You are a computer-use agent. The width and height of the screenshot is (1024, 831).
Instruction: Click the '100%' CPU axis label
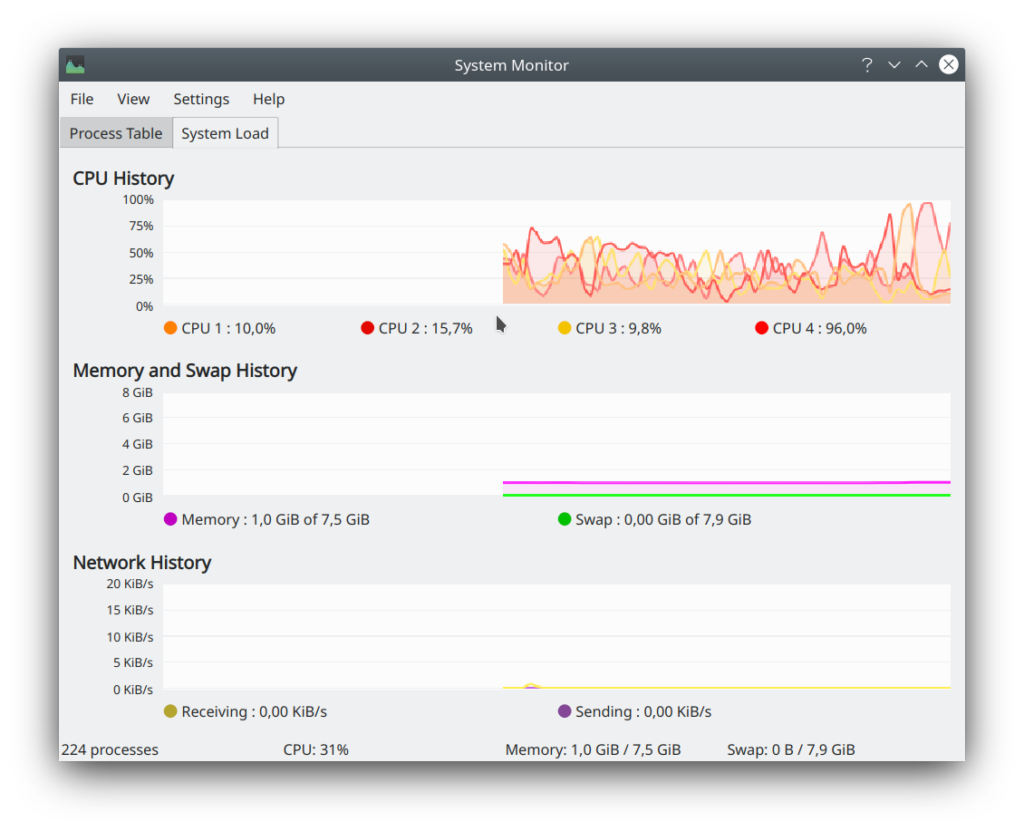(138, 200)
